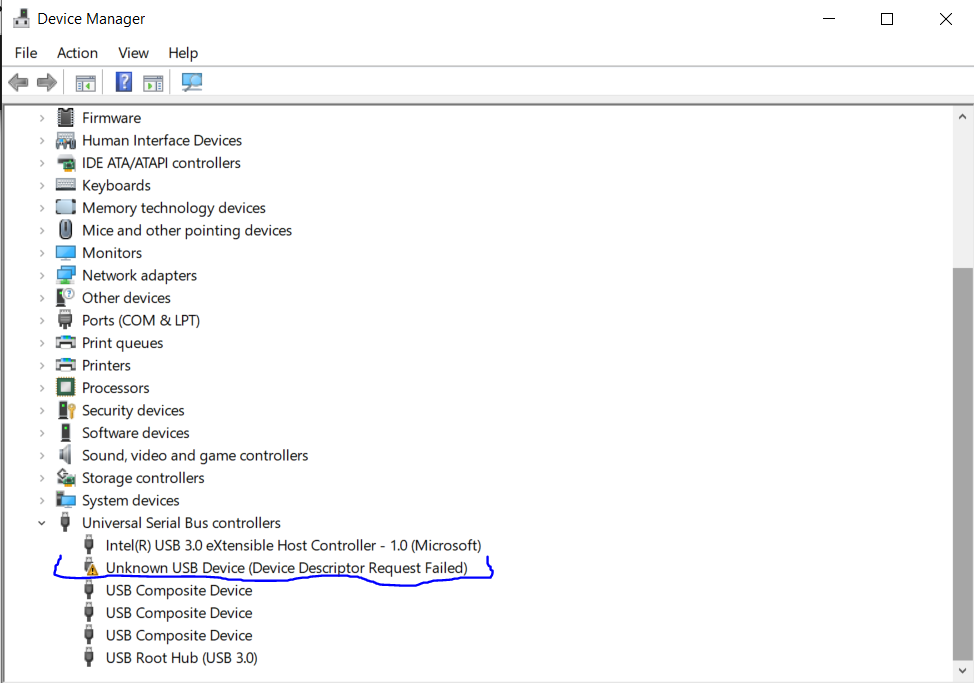Click the Network adapters icon
This screenshot has width=974, height=683.
tap(65, 275)
